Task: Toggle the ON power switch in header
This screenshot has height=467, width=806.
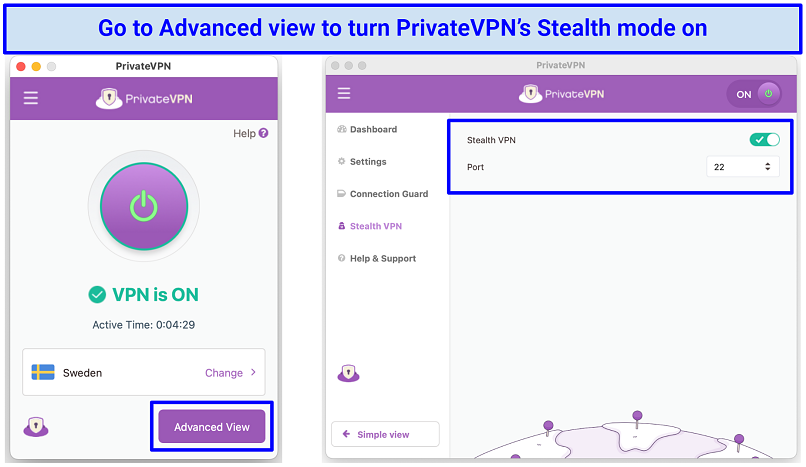Action: click(x=754, y=94)
